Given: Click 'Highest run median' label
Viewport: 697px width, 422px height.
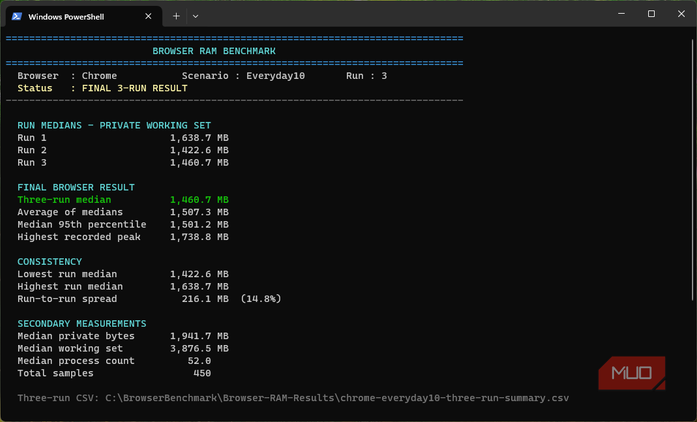Looking at the screenshot, I should (70, 286).
